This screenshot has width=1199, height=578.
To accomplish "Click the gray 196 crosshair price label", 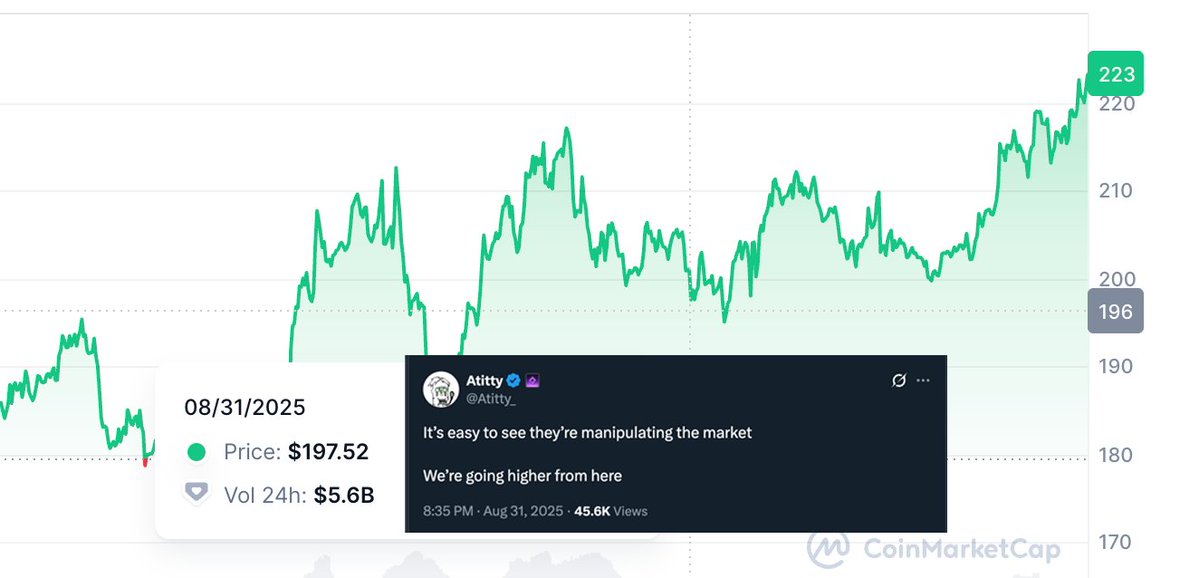I will coord(1116,311).
